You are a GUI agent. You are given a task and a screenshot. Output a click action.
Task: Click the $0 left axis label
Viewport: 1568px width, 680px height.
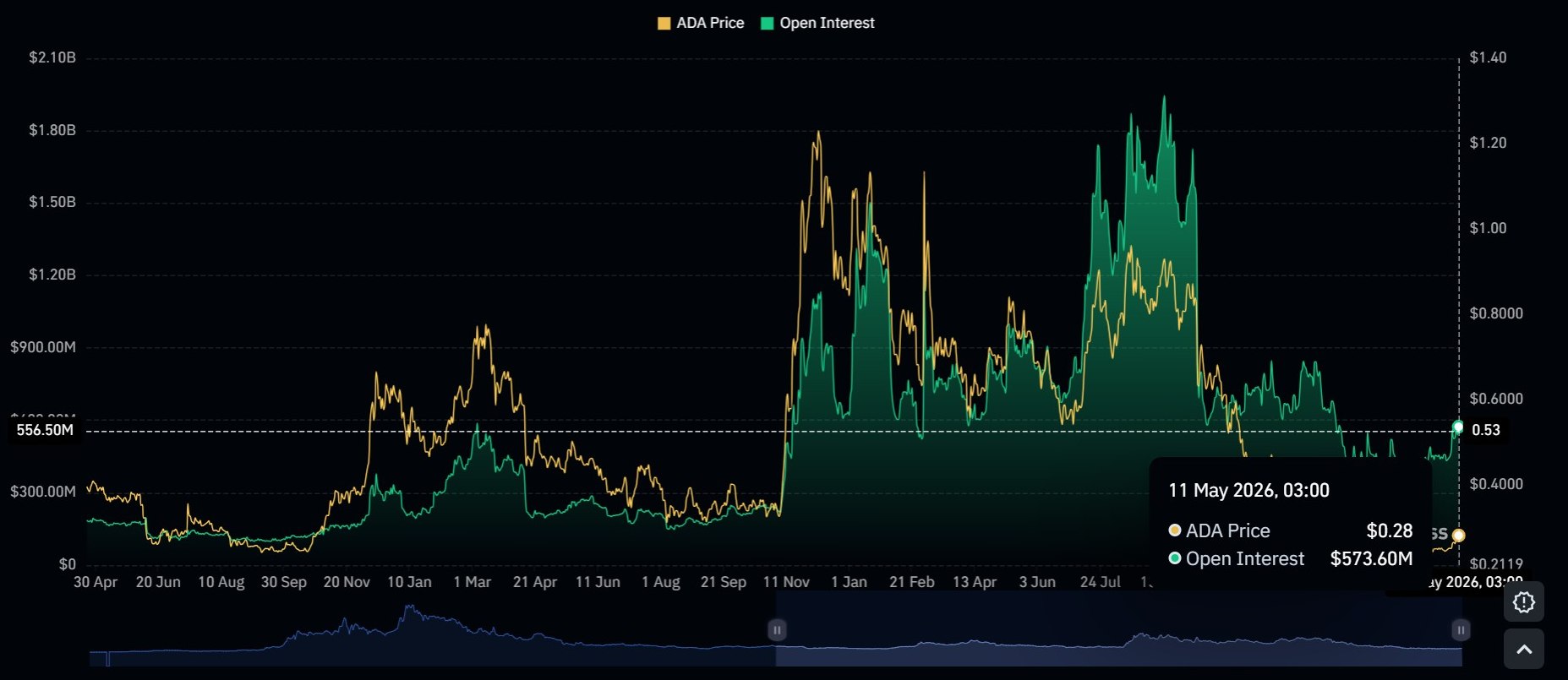tap(68, 564)
